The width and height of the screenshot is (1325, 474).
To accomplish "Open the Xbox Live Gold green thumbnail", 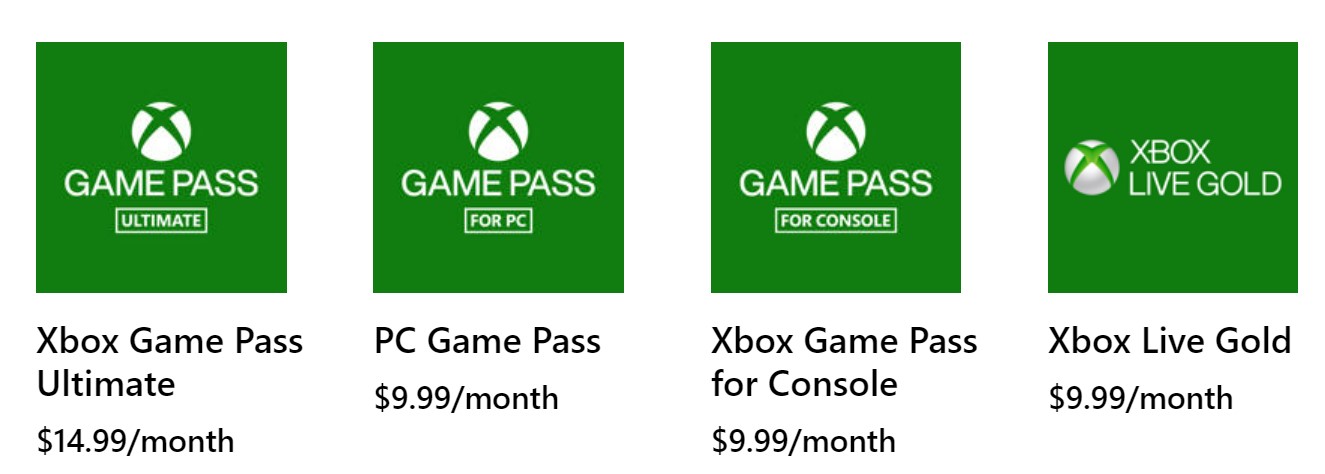I will click(1173, 167).
